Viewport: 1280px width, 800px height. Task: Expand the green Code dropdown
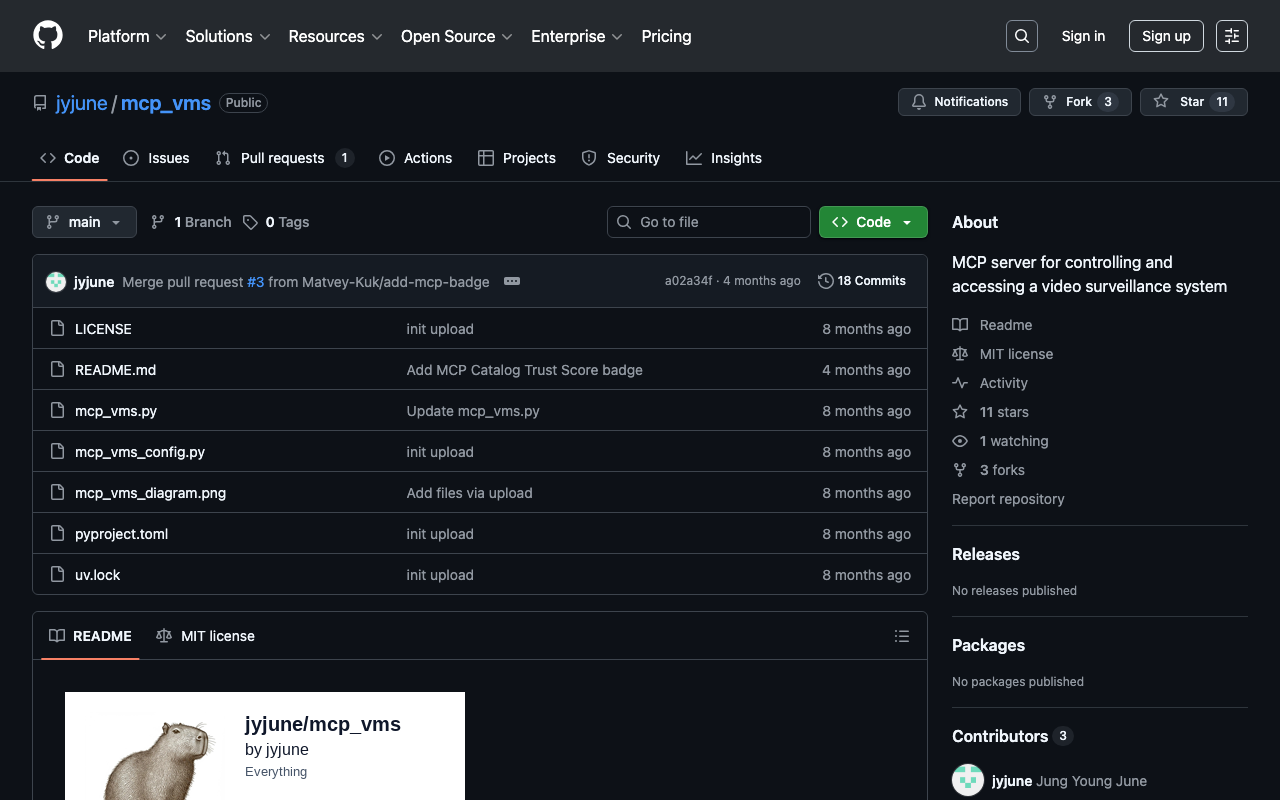[873, 222]
